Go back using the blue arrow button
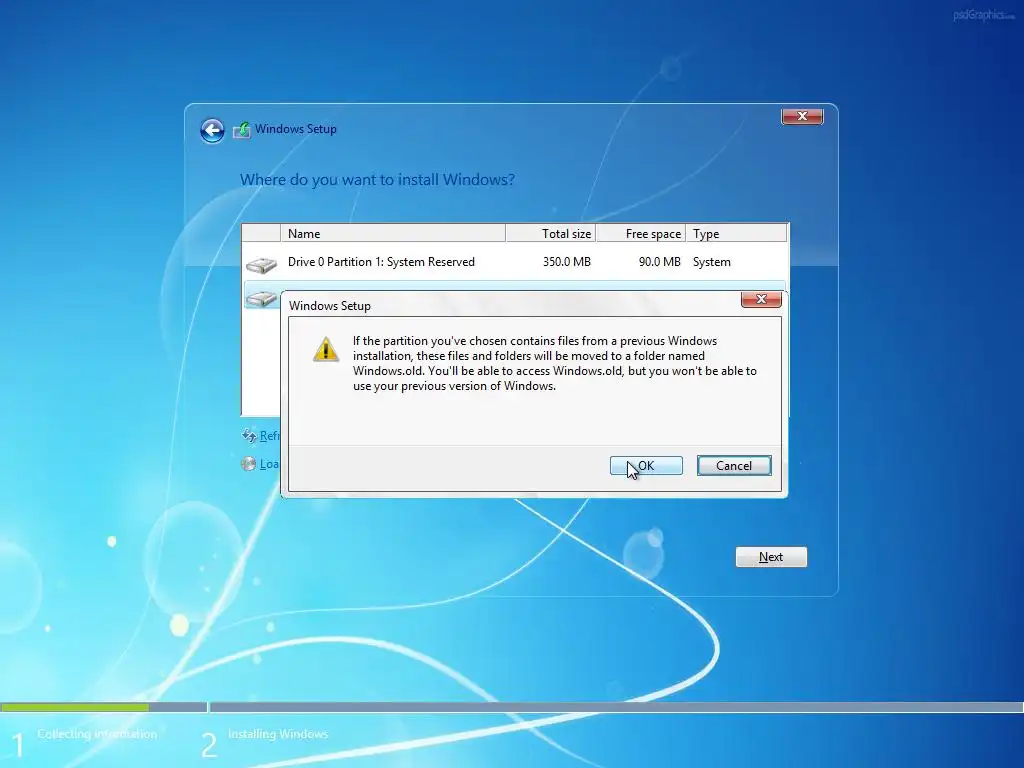Image resolution: width=1024 pixels, height=768 pixels. tap(212, 131)
